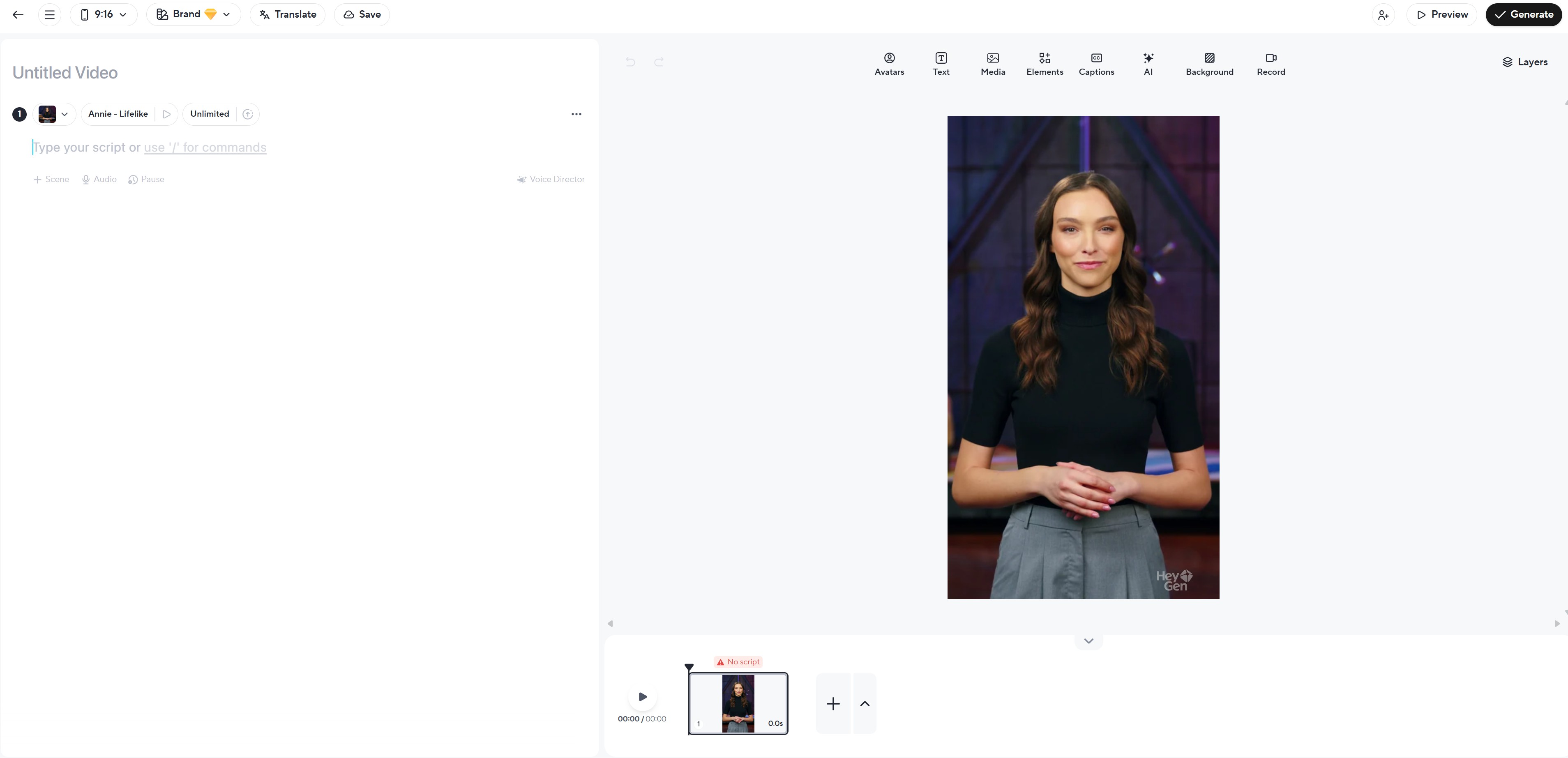The height and width of the screenshot is (758, 1568).
Task: Click the invite collaborator icon
Action: tap(1383, 15)
